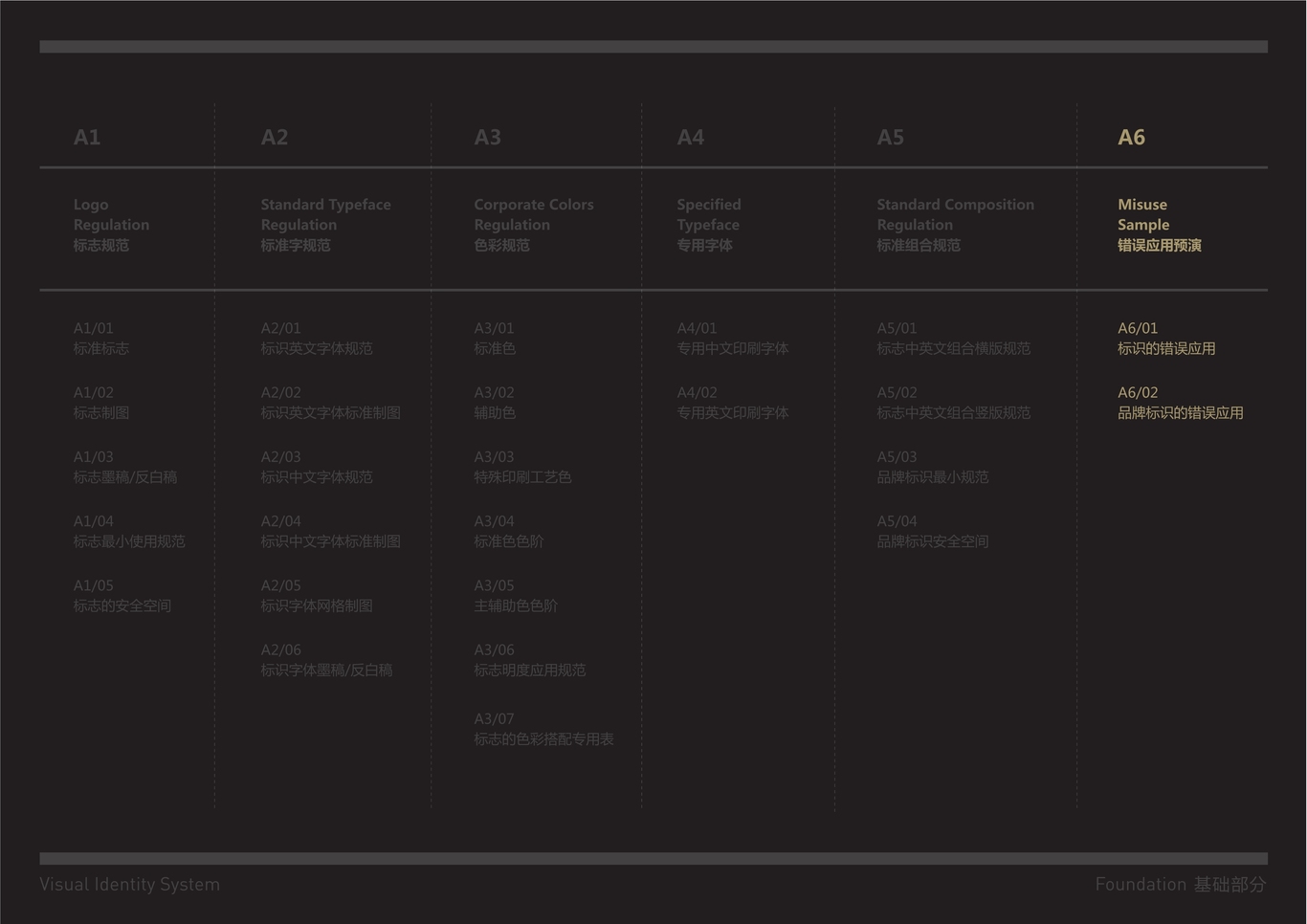Screen dimensions: 1307x924
Task: Open entry A5/04 品牌标识安全空间
Action: [933, 531]
